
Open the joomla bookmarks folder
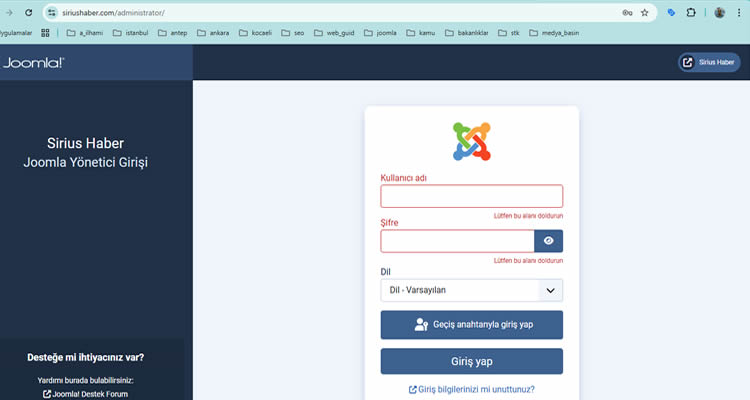380,33
